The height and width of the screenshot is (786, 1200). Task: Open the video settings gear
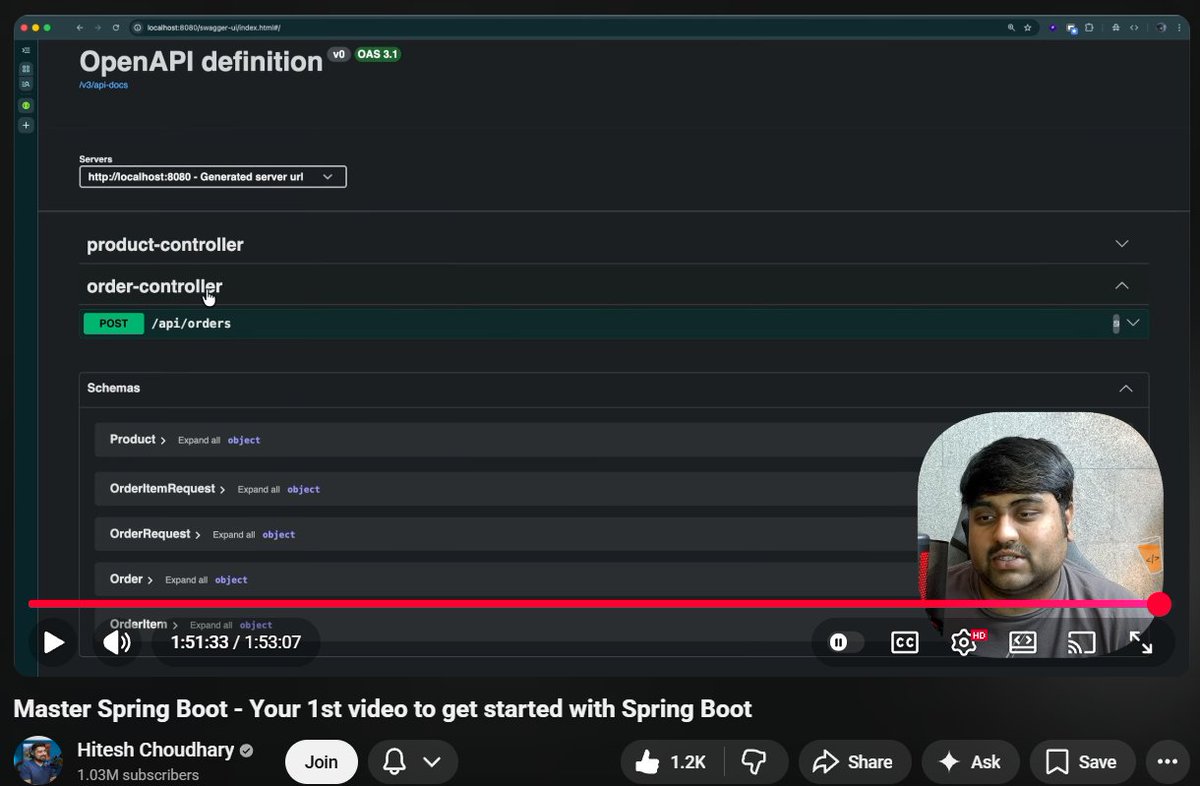pyautogui.click(x=964, y=643)
